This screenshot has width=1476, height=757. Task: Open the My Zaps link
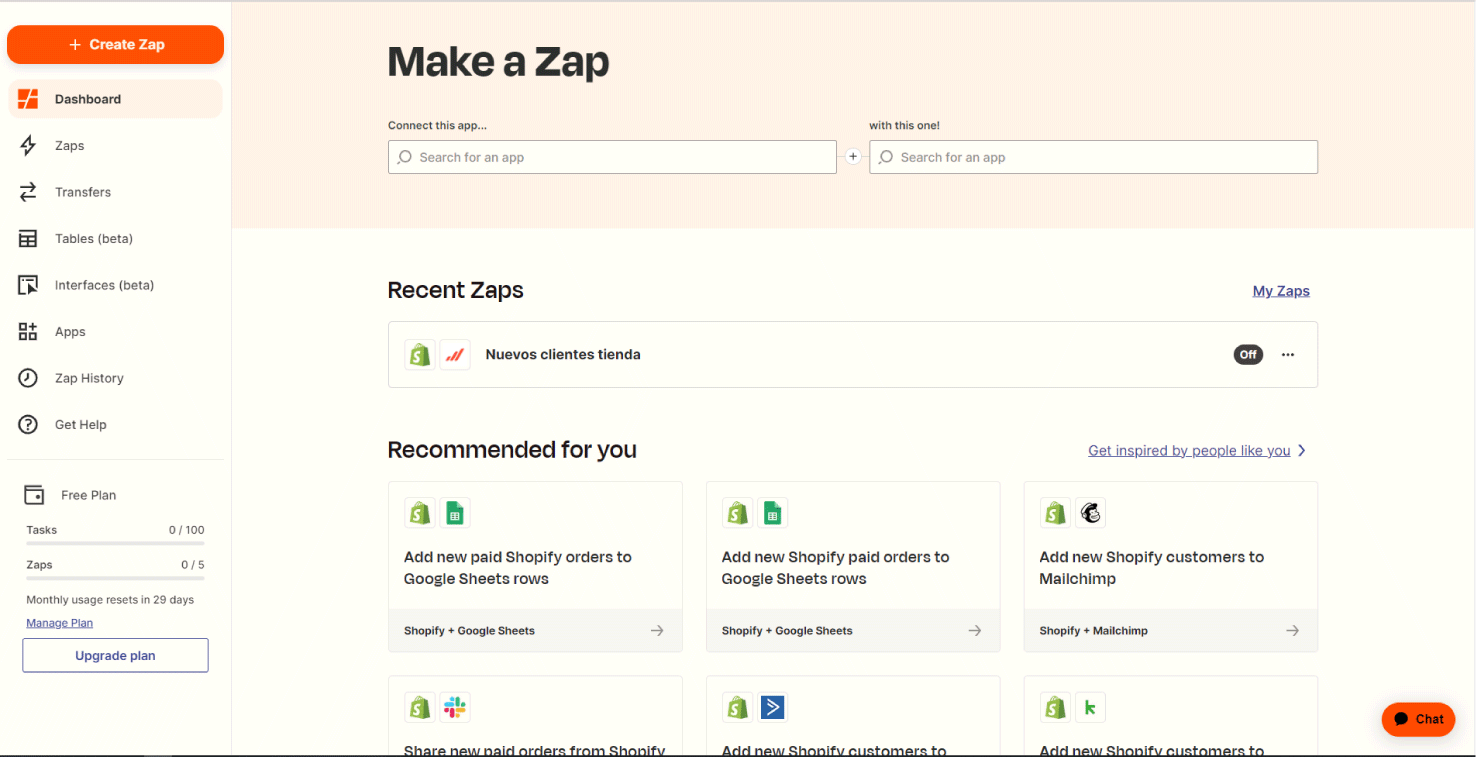pos(1281,291)
